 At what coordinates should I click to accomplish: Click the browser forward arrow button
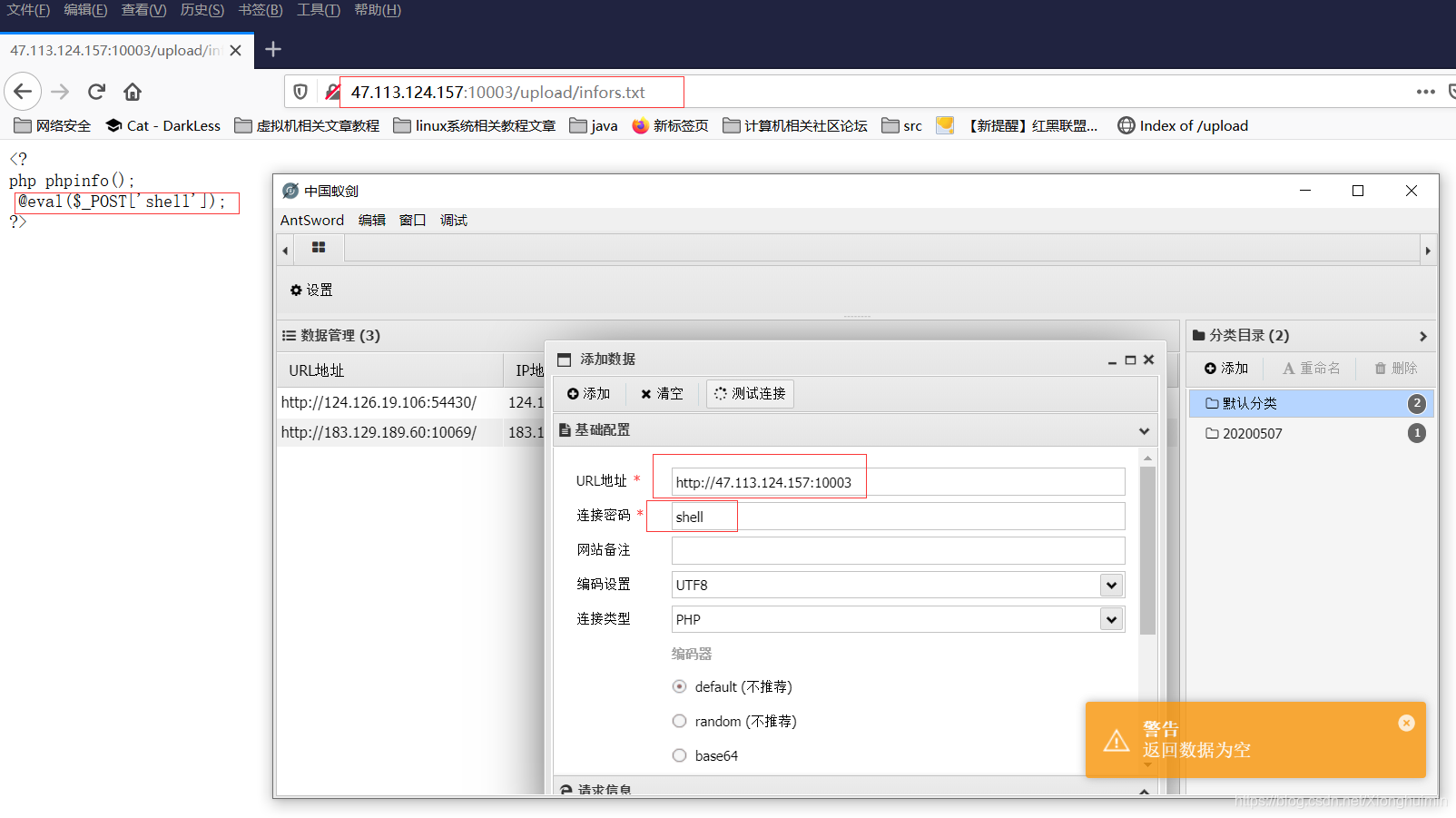[x=60, y=92]
